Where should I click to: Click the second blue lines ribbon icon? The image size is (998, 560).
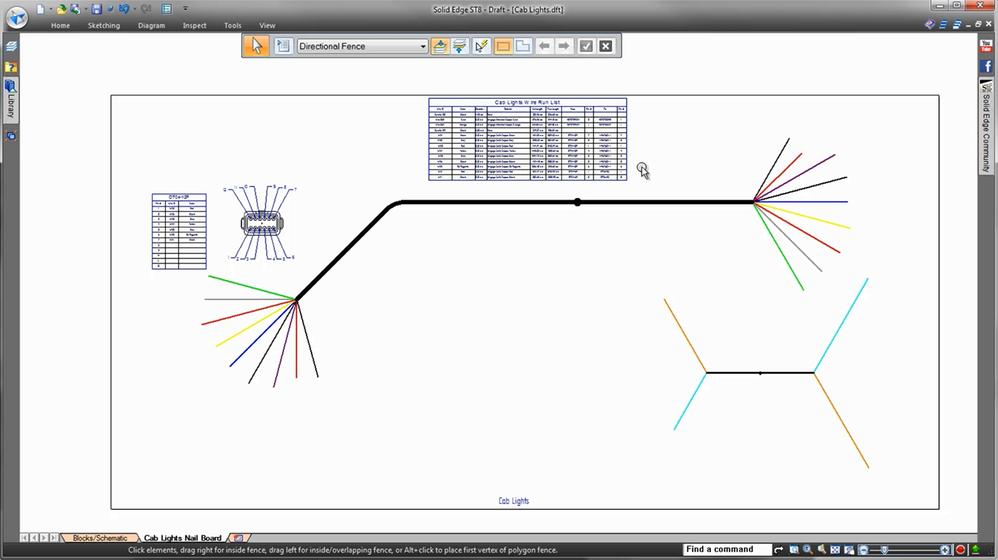coord(956,25)
